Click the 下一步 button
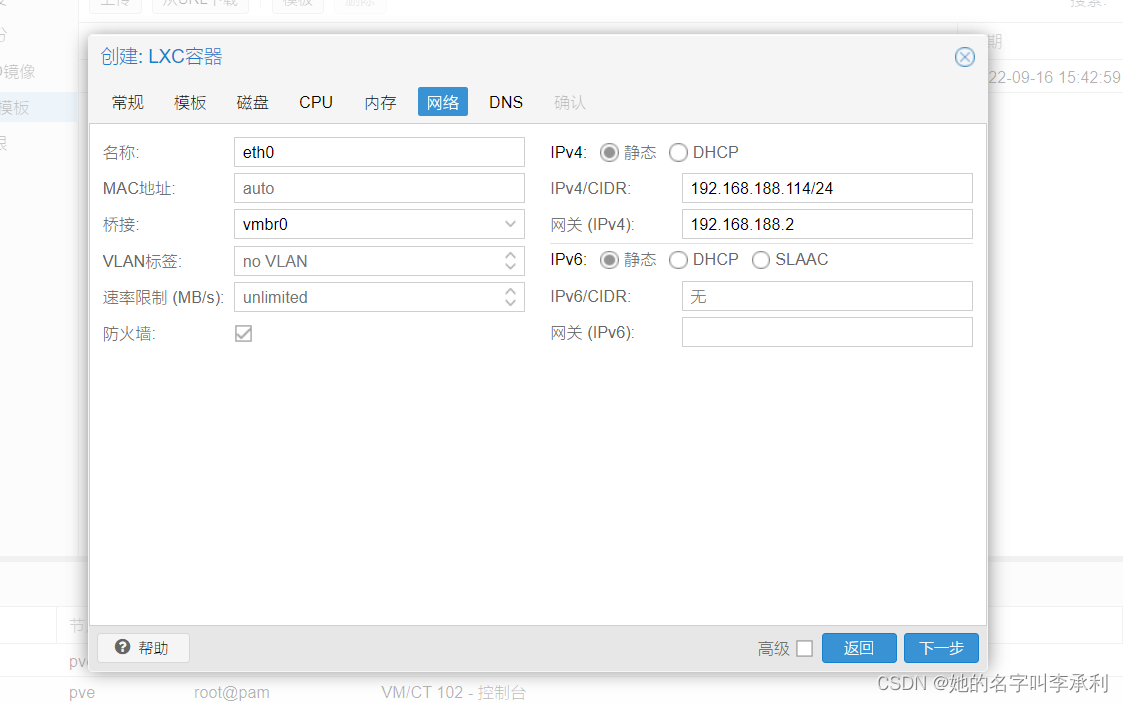The image size is (1123, 703). 940,648
